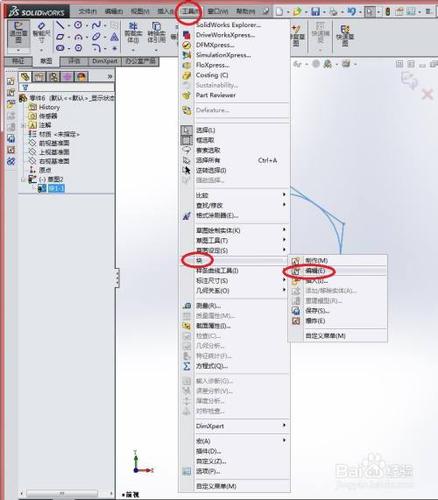
Task: Switch to the DimXpert ribbon tab
Action: [x=105, y=61]
